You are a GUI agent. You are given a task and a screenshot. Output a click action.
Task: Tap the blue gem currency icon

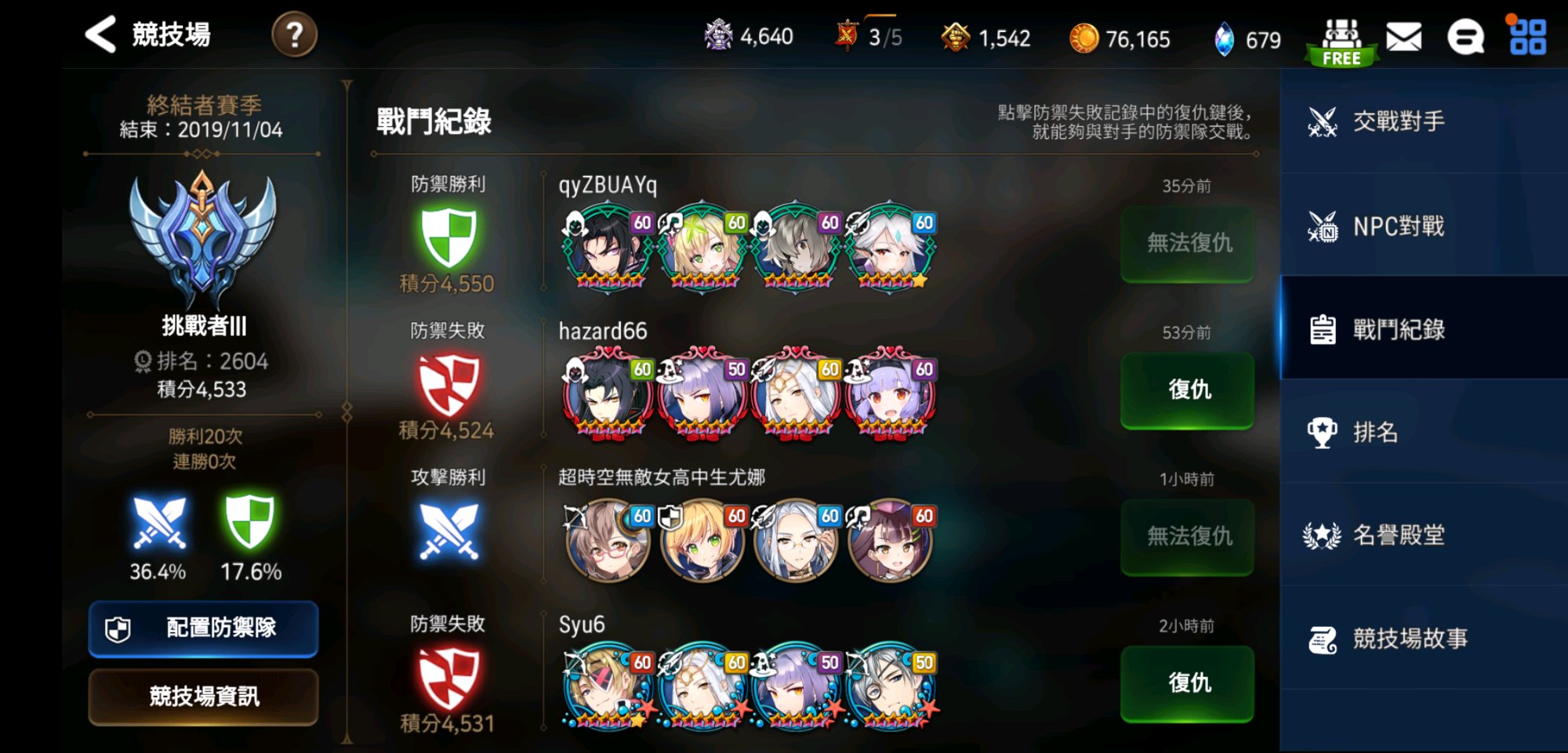click(1223, 38)
